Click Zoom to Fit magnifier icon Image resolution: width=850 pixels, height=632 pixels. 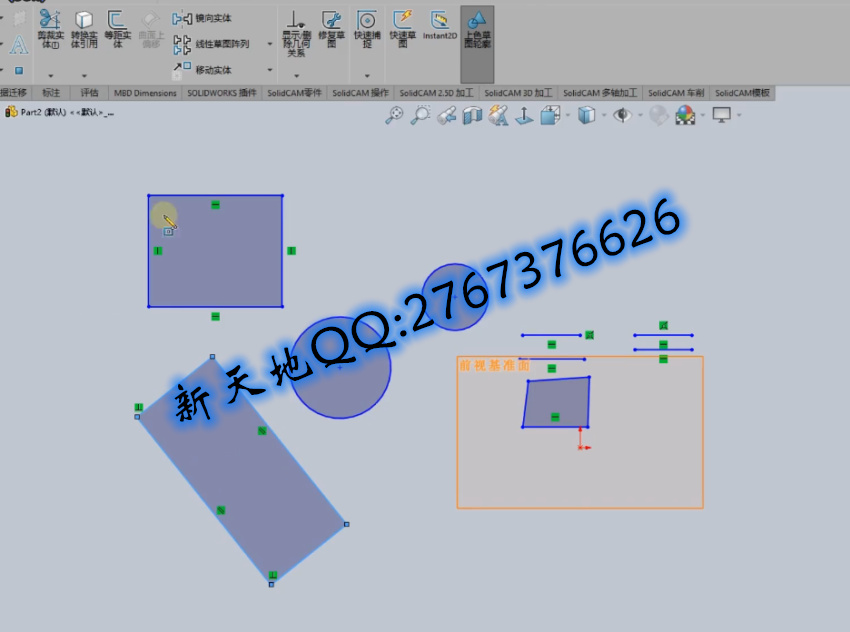coord(395,116)
